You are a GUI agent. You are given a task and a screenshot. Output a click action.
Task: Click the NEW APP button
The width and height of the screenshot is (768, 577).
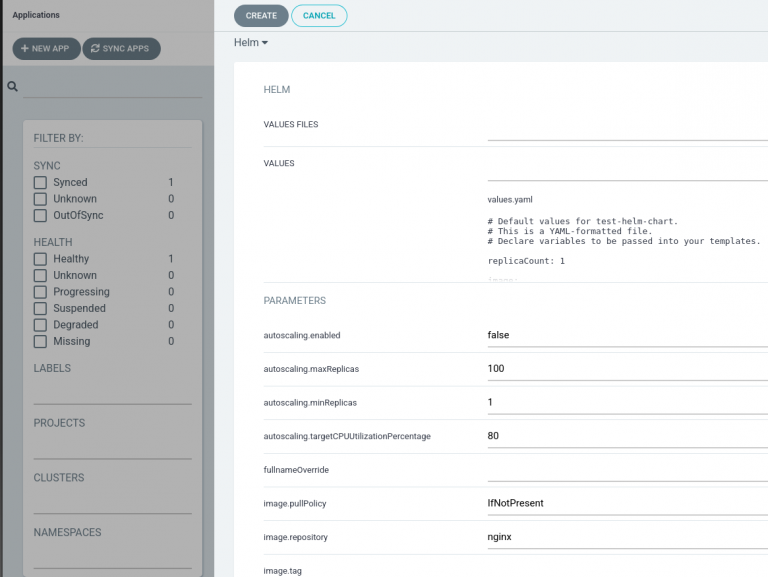tap(46, 48)
